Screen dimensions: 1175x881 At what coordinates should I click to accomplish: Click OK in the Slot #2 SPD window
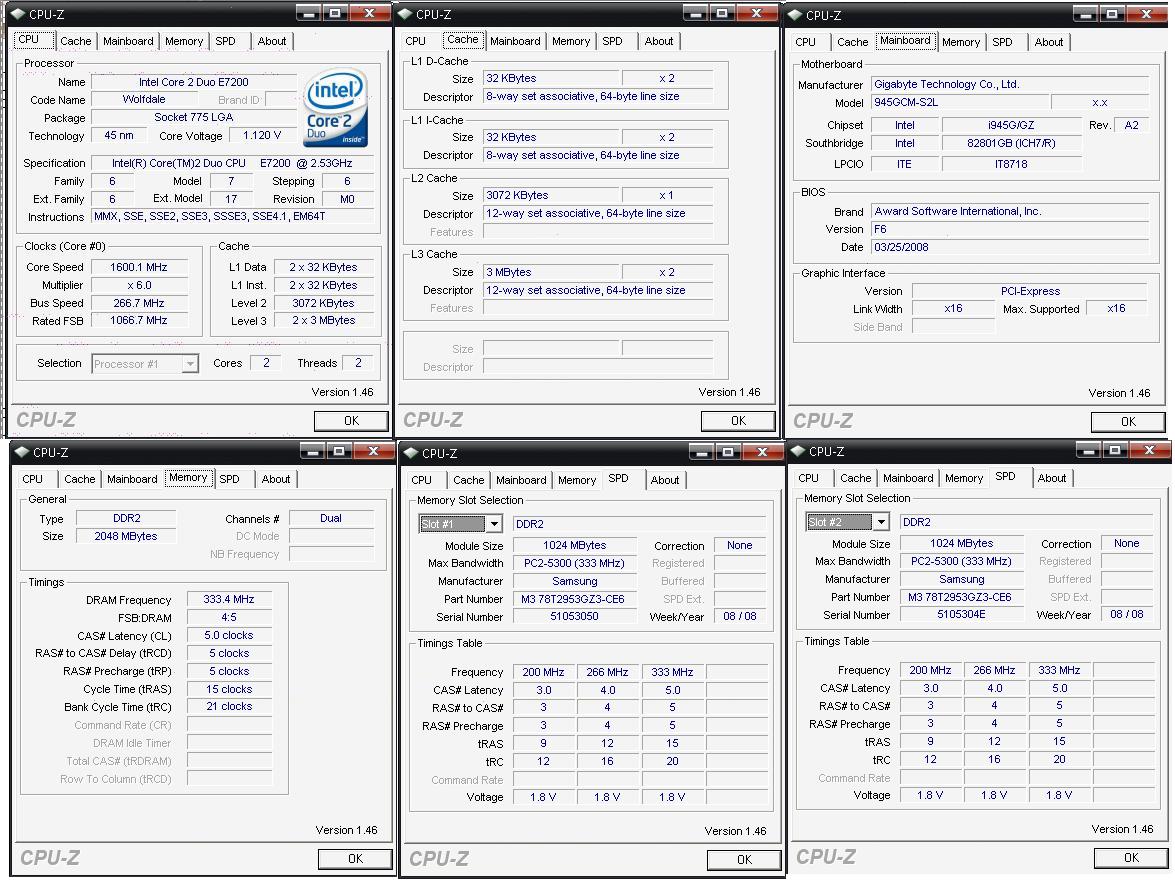point(1131,858)
